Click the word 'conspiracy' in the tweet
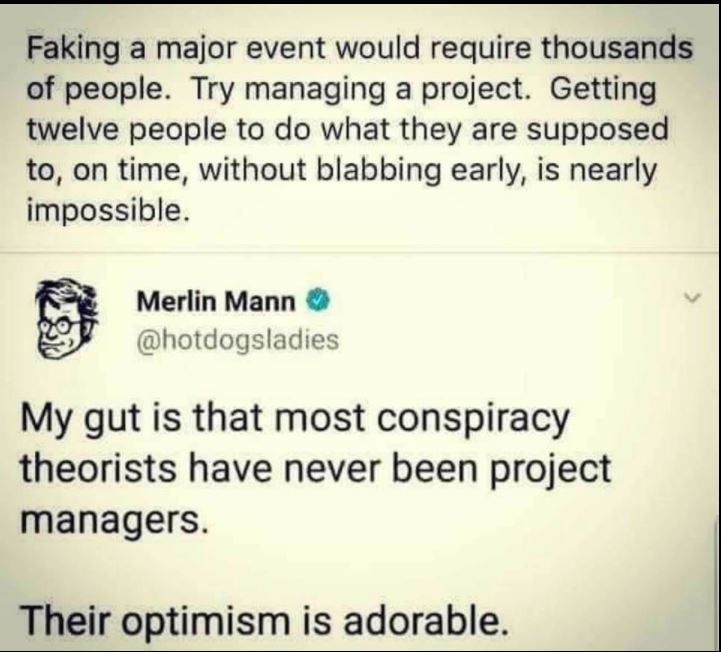Viewport: 721px width, 652px height. pos(483,418)
